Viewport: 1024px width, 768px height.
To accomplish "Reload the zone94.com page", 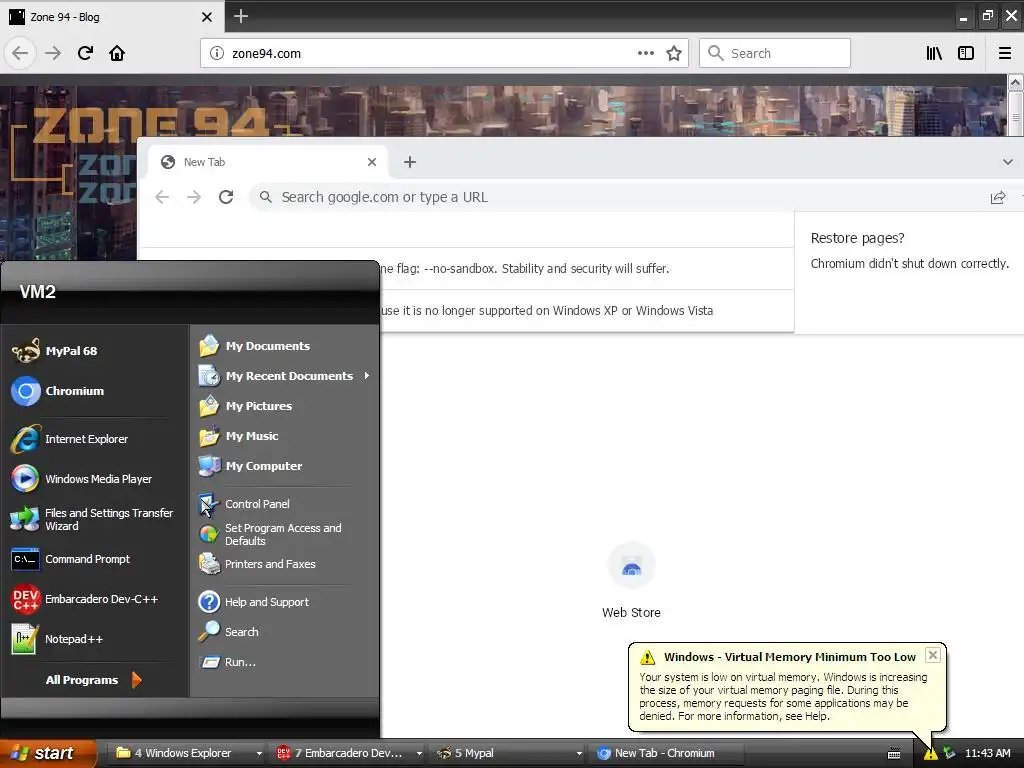I will [85, 53].
